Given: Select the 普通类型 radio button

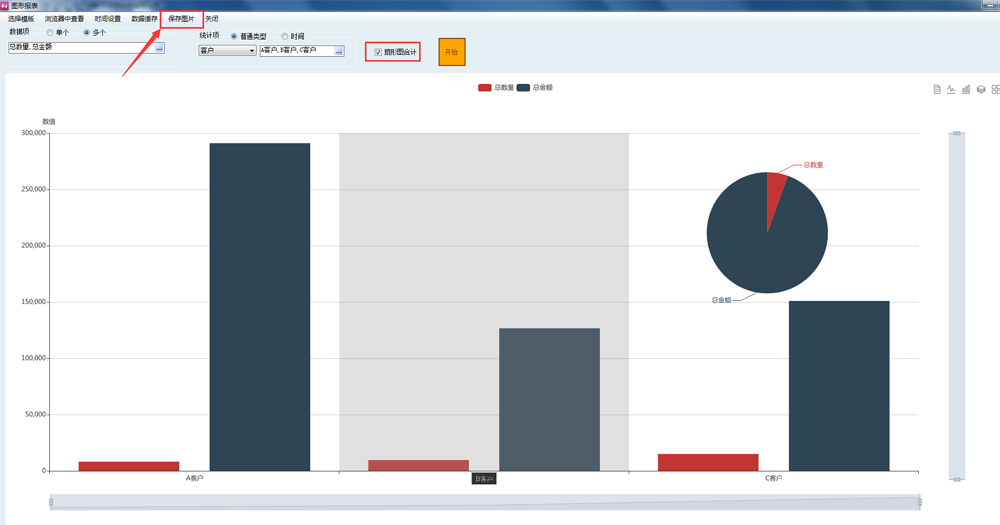Looking at the screenshot, I should pos(234,37).
